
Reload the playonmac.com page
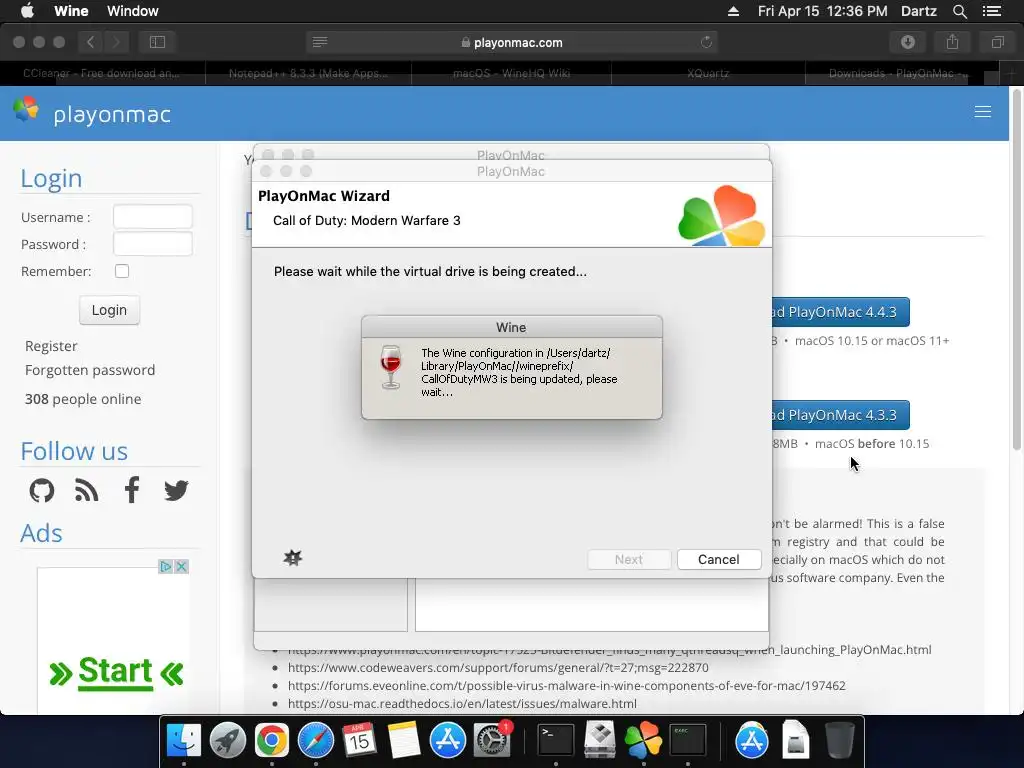[706, 42]
